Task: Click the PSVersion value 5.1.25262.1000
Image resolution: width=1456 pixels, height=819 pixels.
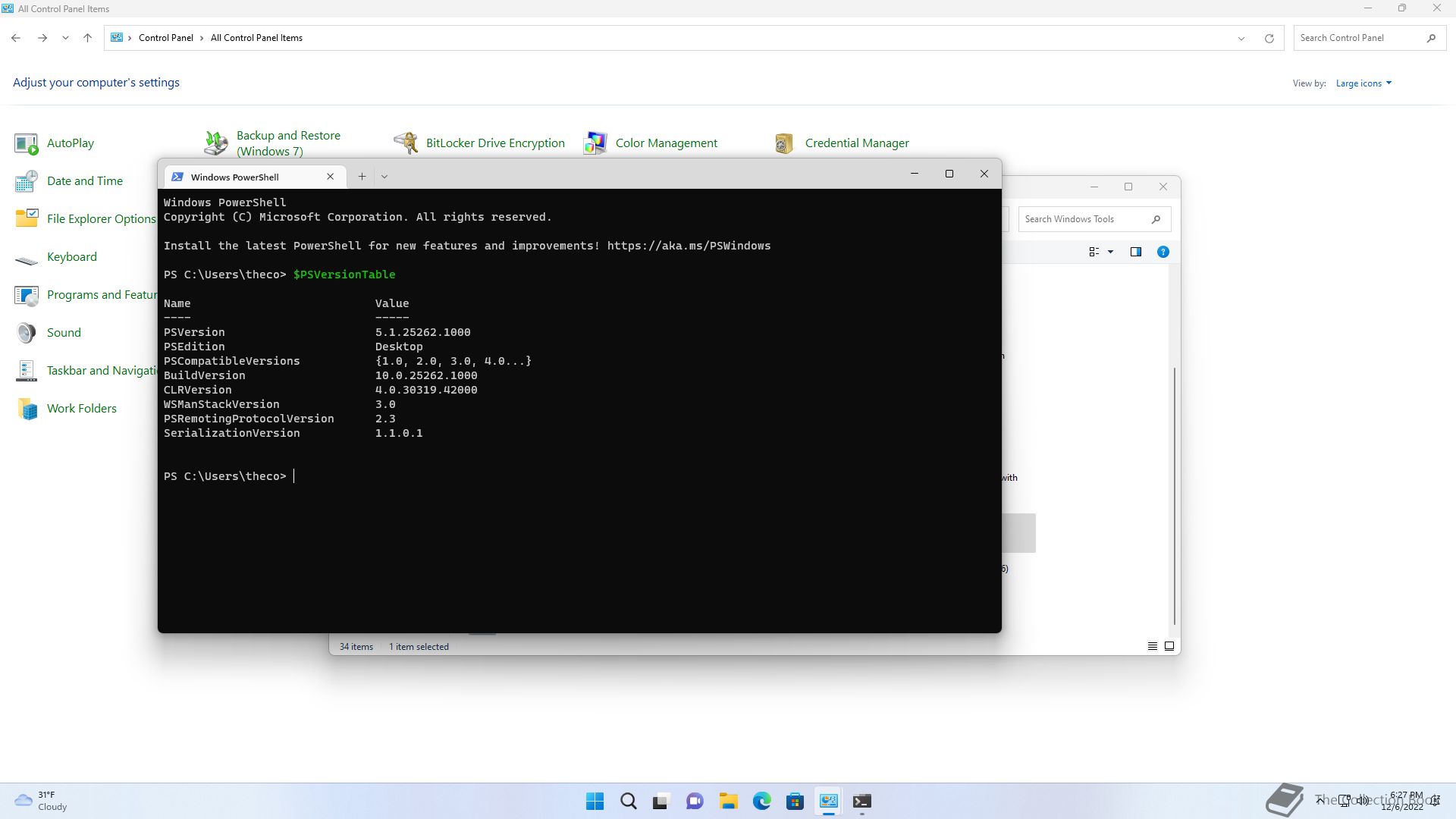Action: [422, 332]
